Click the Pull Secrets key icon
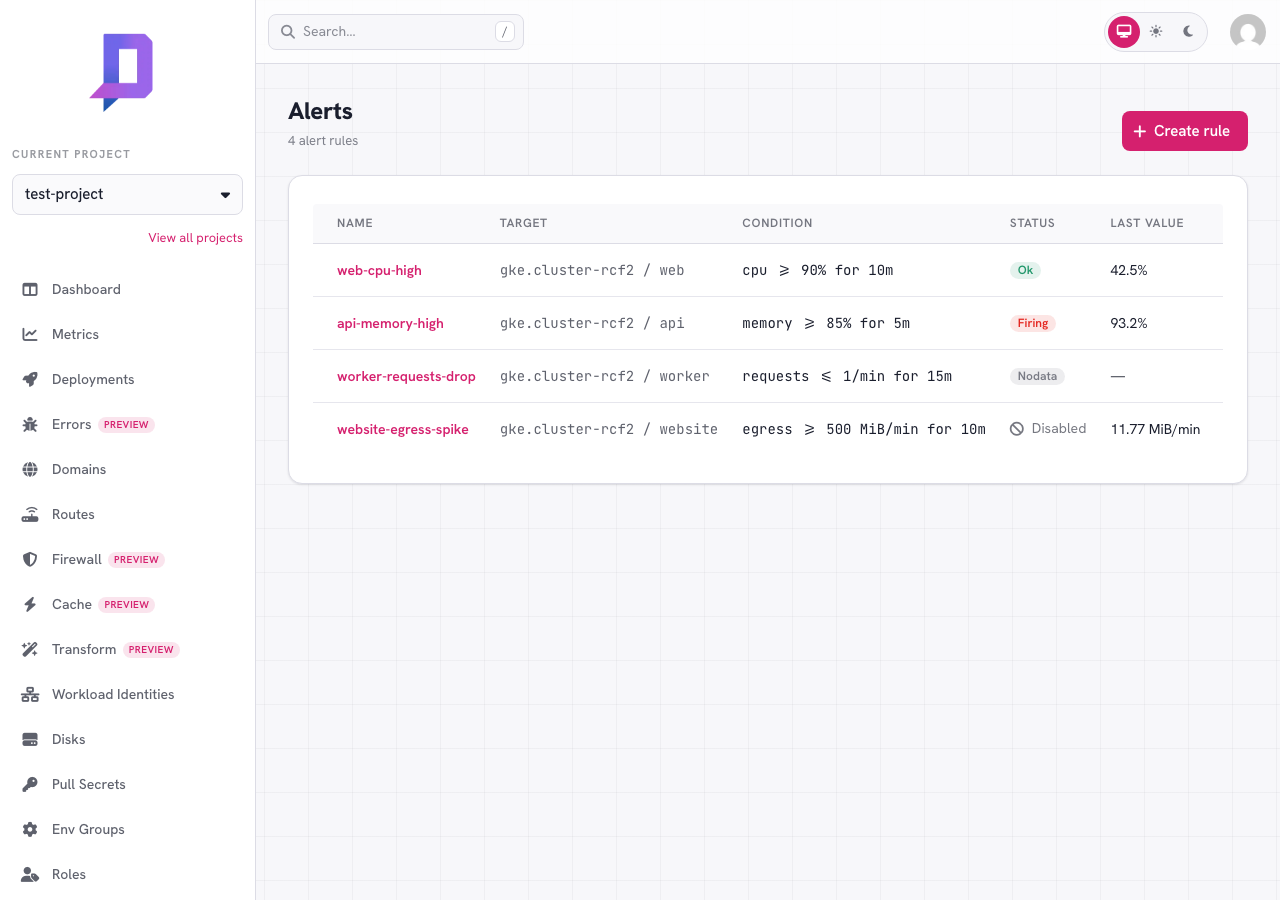1280x900 pixels. (30, 784)
